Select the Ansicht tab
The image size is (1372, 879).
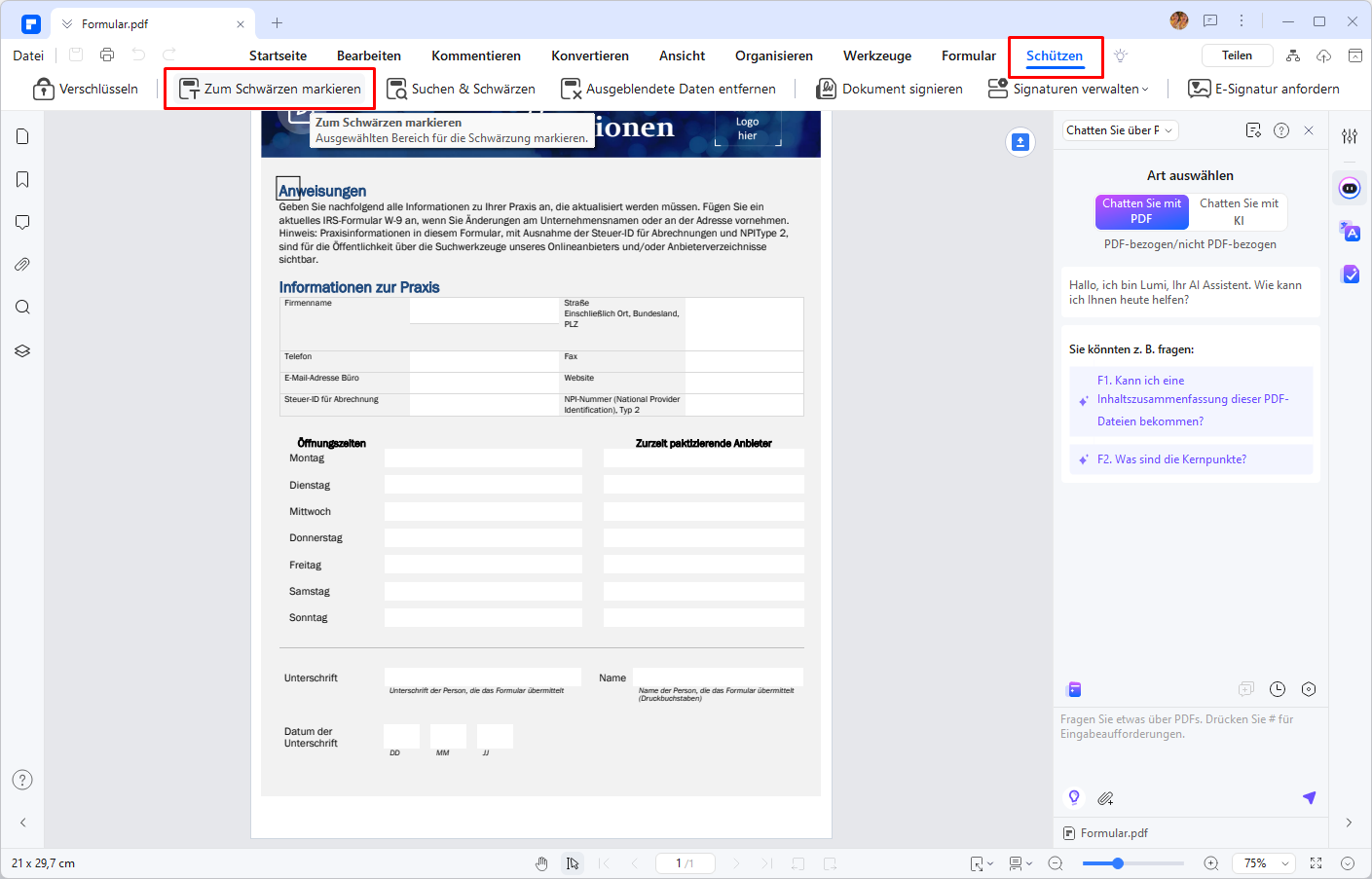[682, 55]
